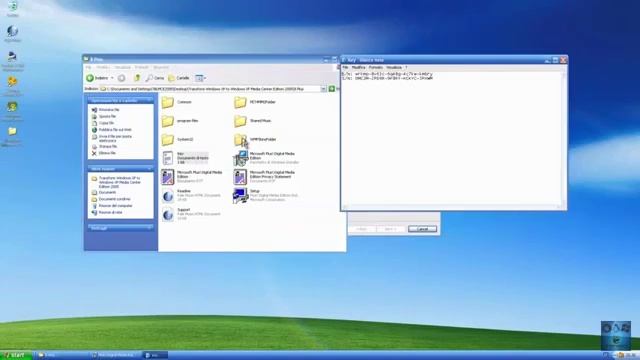Click Stampa file in task pane
Screen dimensions: 640x360
[108, 146]
